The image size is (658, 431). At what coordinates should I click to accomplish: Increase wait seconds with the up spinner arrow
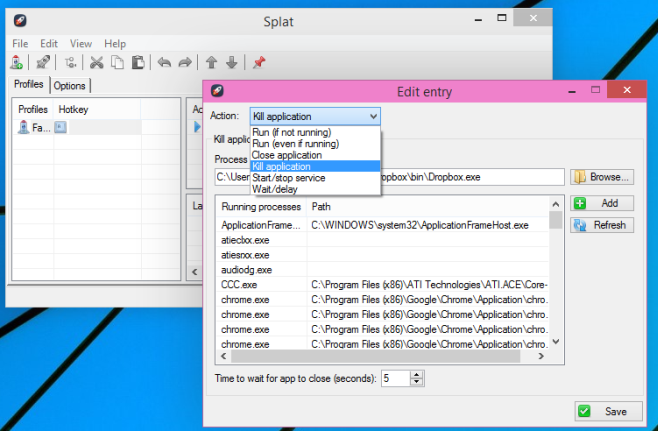[x=416, y=374]
